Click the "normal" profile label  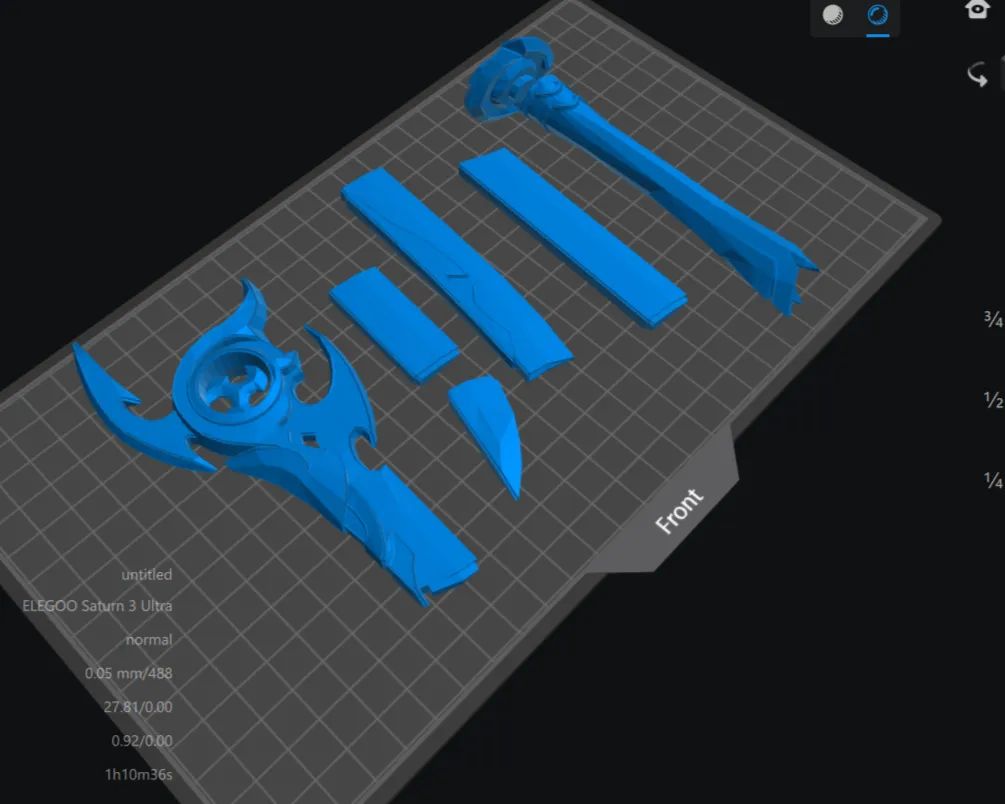coord(149,640)
